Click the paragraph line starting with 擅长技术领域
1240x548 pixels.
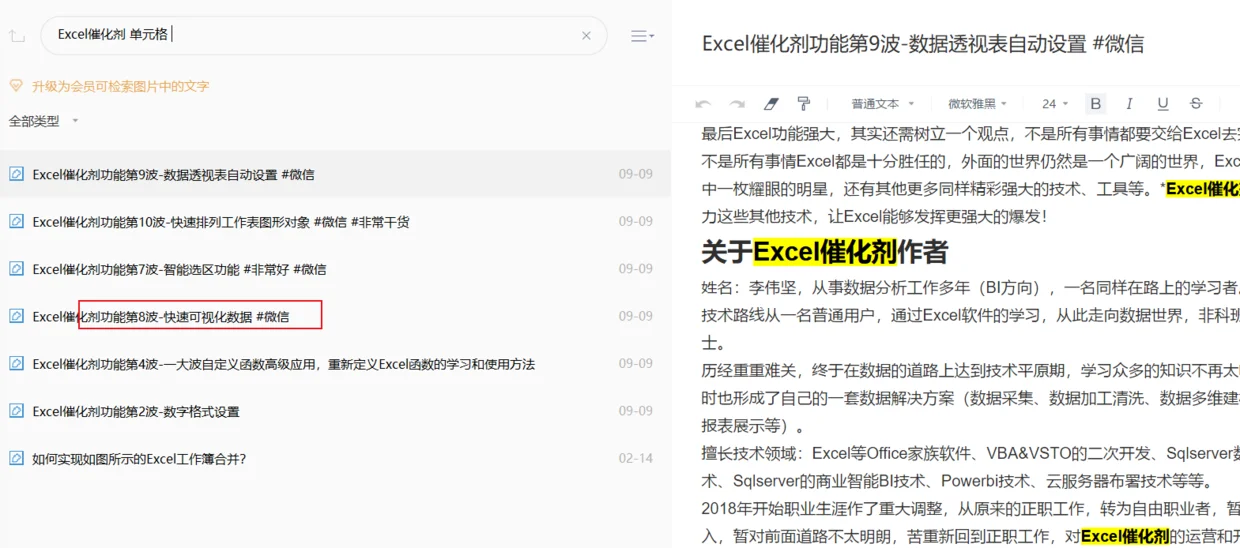tap(970, 454)
